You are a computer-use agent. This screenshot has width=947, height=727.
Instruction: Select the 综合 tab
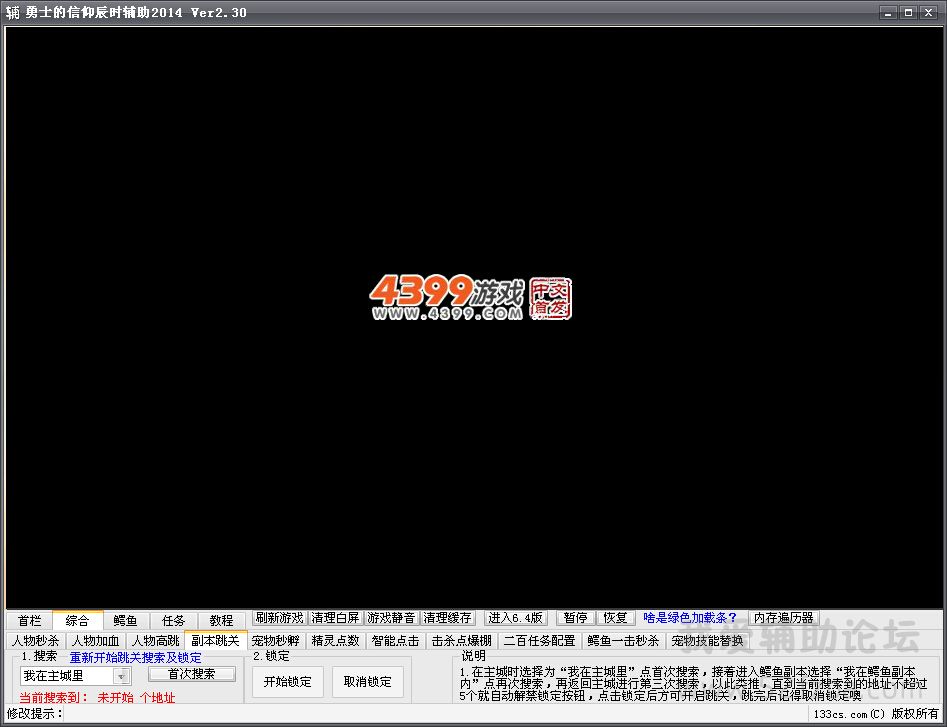77,620
